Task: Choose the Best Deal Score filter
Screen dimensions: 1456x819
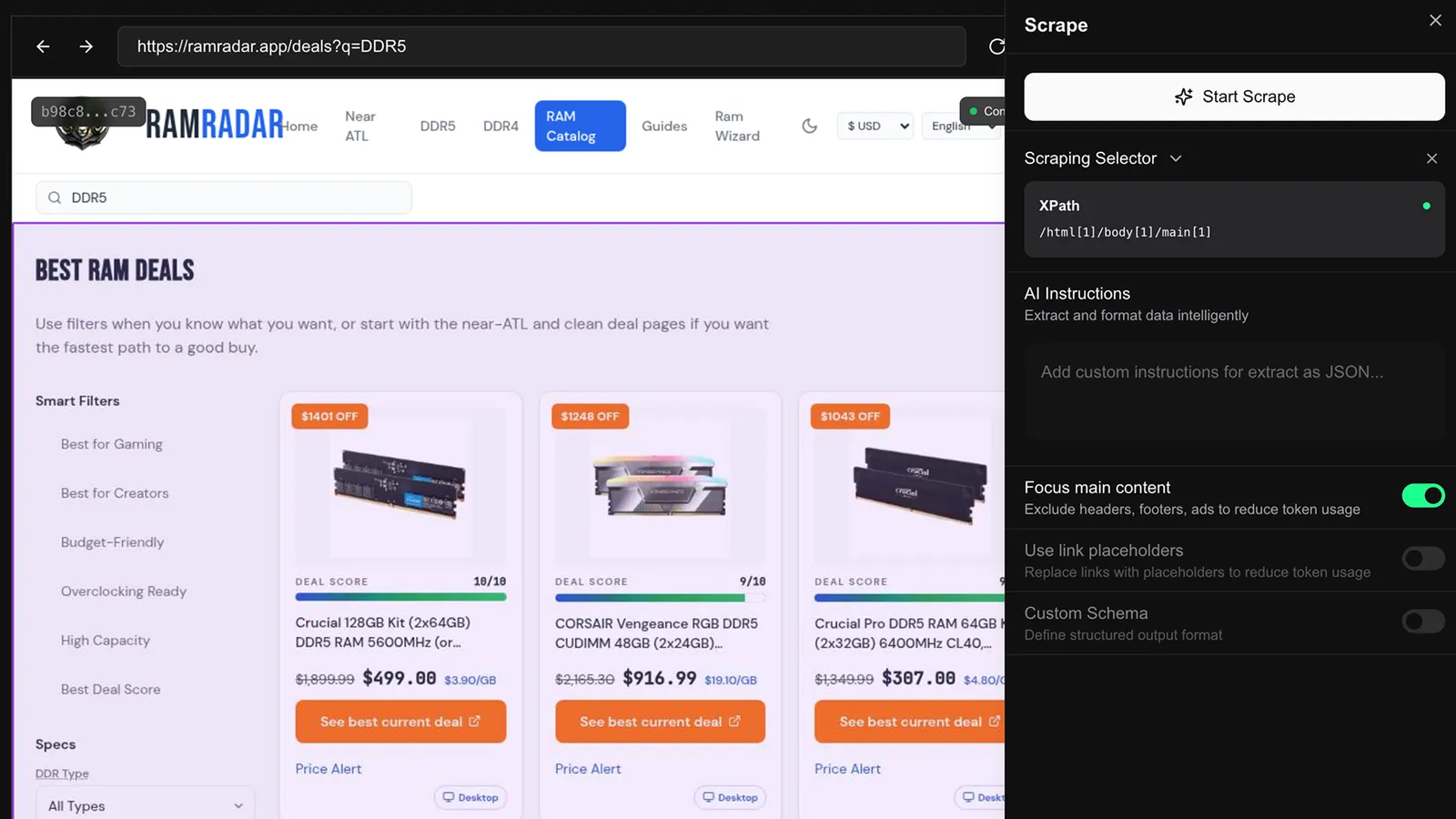Action: 111,690
